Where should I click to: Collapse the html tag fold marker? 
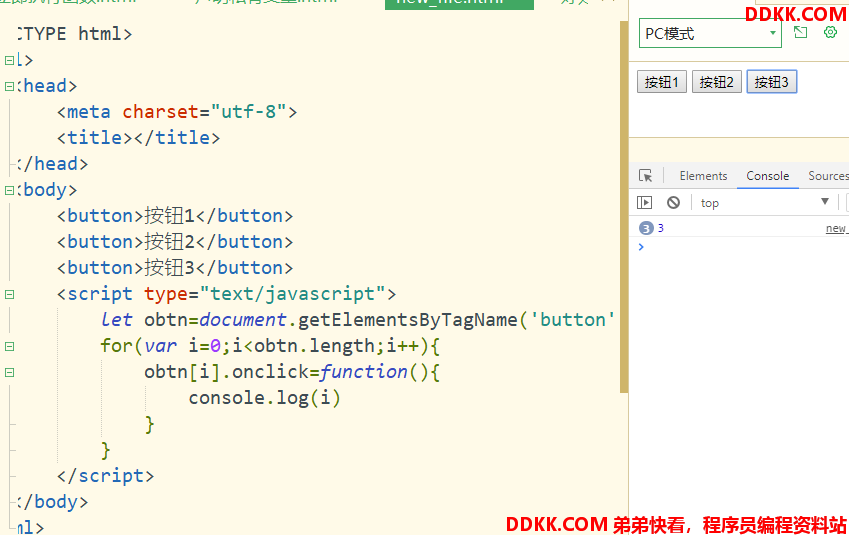[x=9, y=60]
